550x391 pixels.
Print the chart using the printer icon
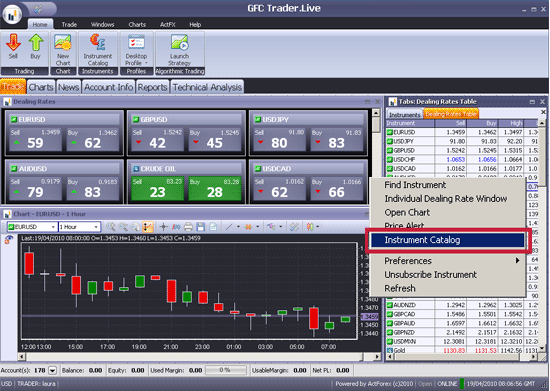[x=188, y=227]
